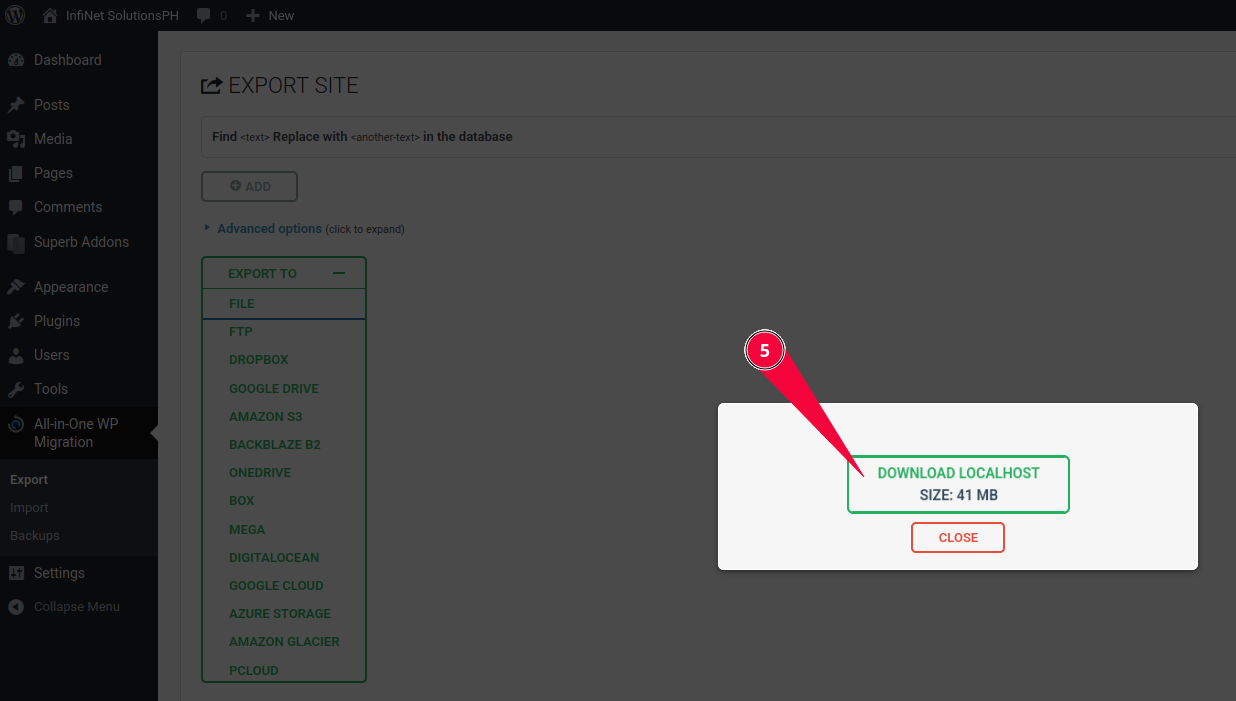Open the Dashboard gauge icon

point(16,60)
